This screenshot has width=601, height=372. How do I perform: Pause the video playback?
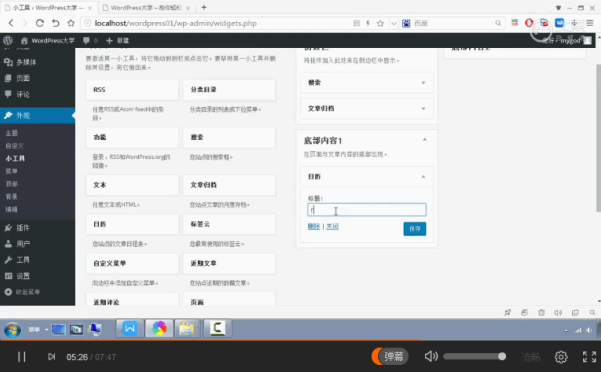point(21,357)
